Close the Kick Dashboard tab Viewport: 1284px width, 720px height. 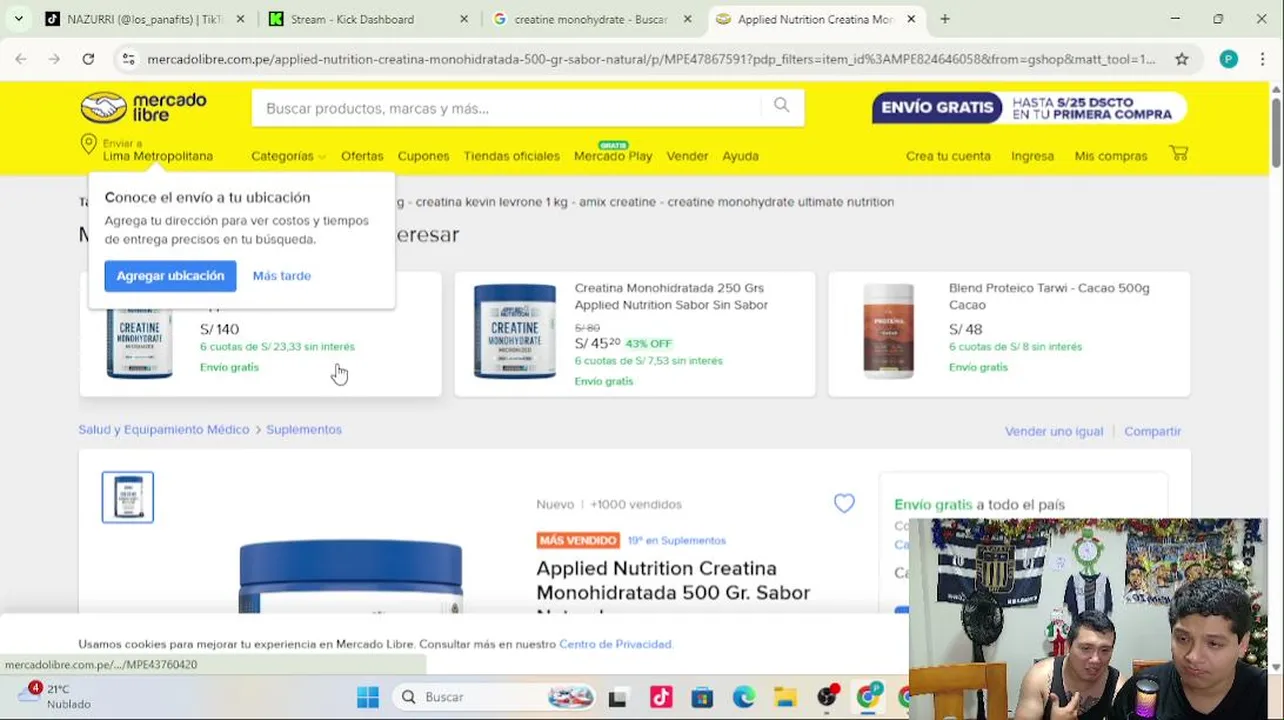pos(464,19)
